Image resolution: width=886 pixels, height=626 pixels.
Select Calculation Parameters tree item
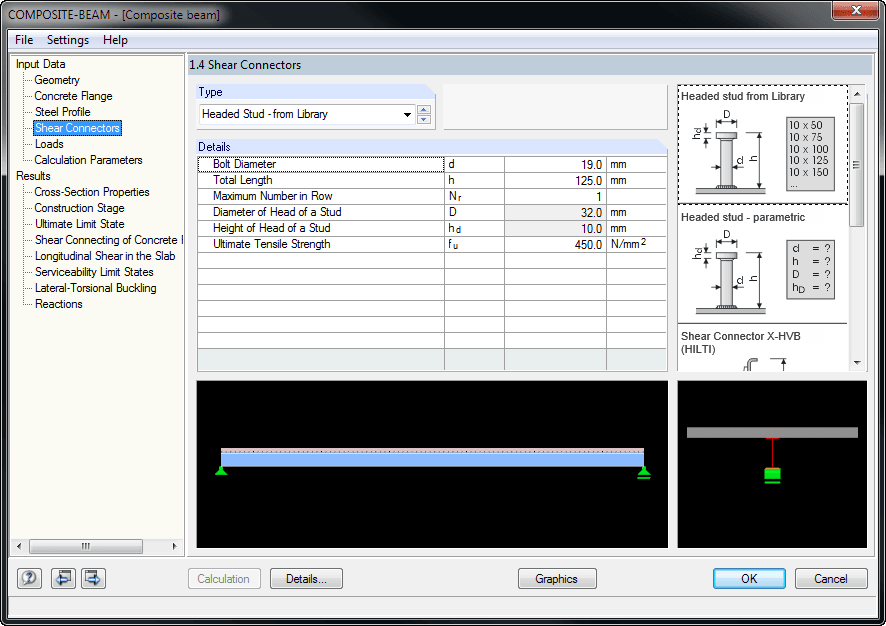pos(89,160)
